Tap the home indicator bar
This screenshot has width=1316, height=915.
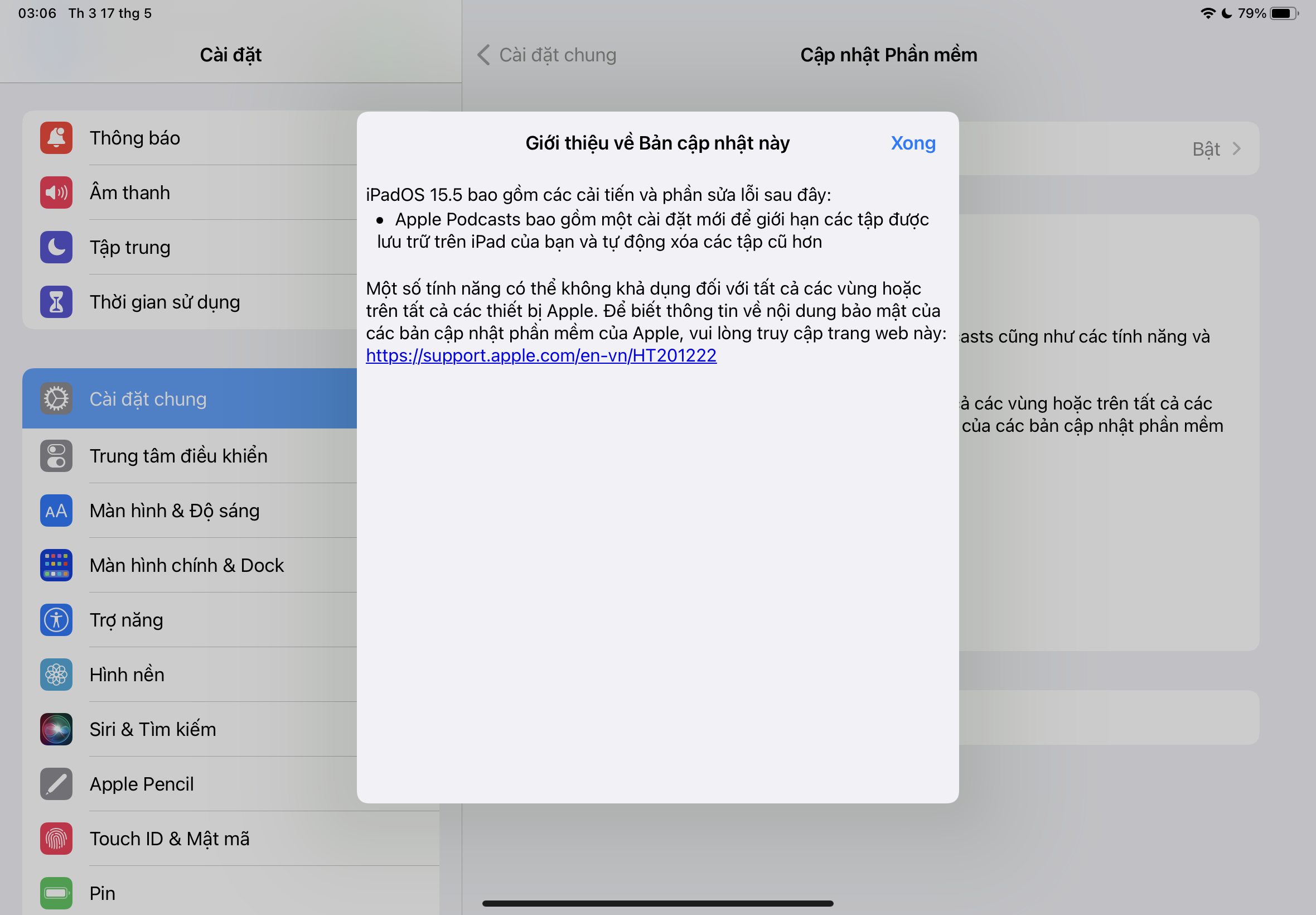click(x=657, y=903)
